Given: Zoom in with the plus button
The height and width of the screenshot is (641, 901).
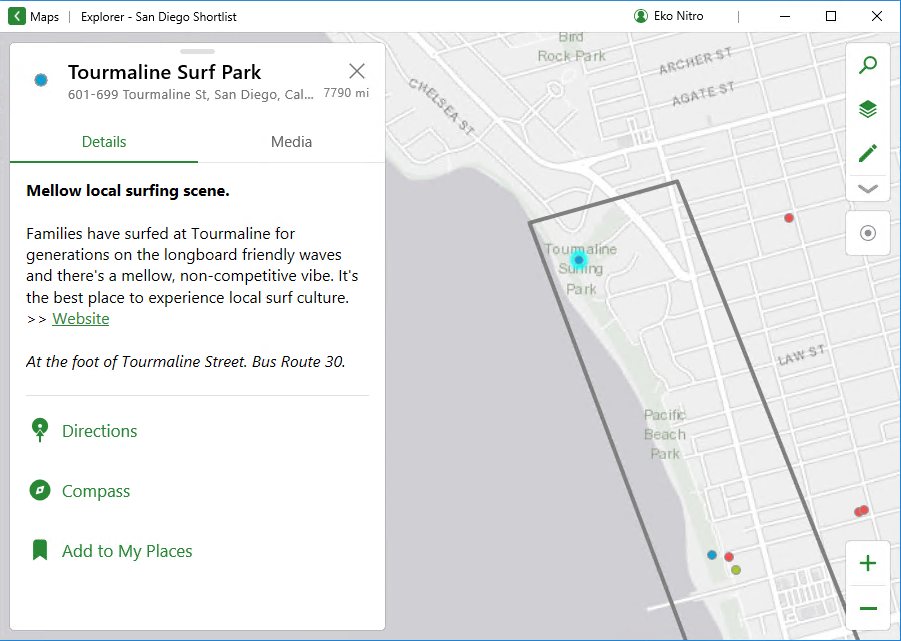Looking at the screenshot, I should (x=868, y=563).
